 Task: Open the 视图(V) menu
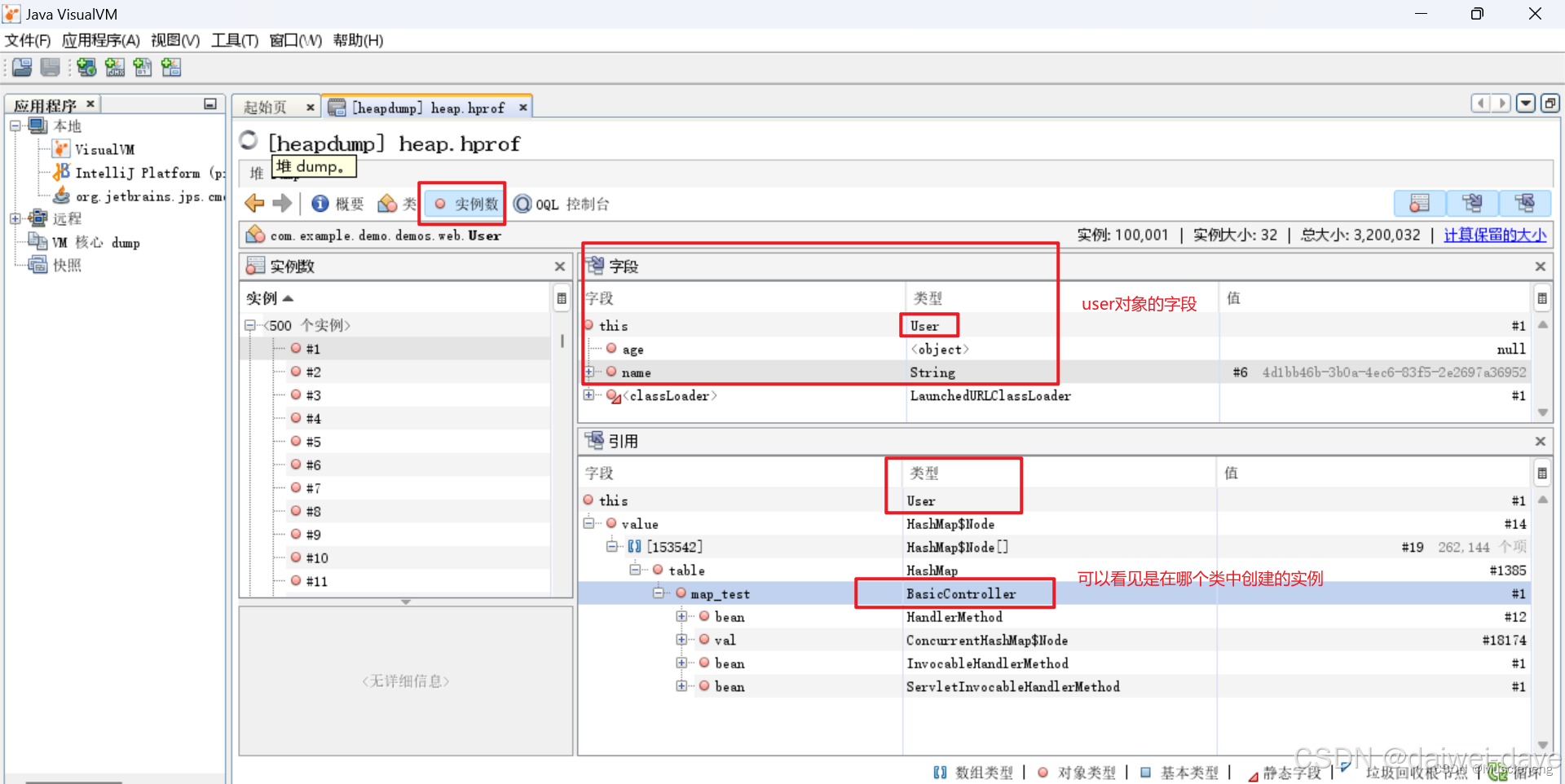tap(175, 40)
